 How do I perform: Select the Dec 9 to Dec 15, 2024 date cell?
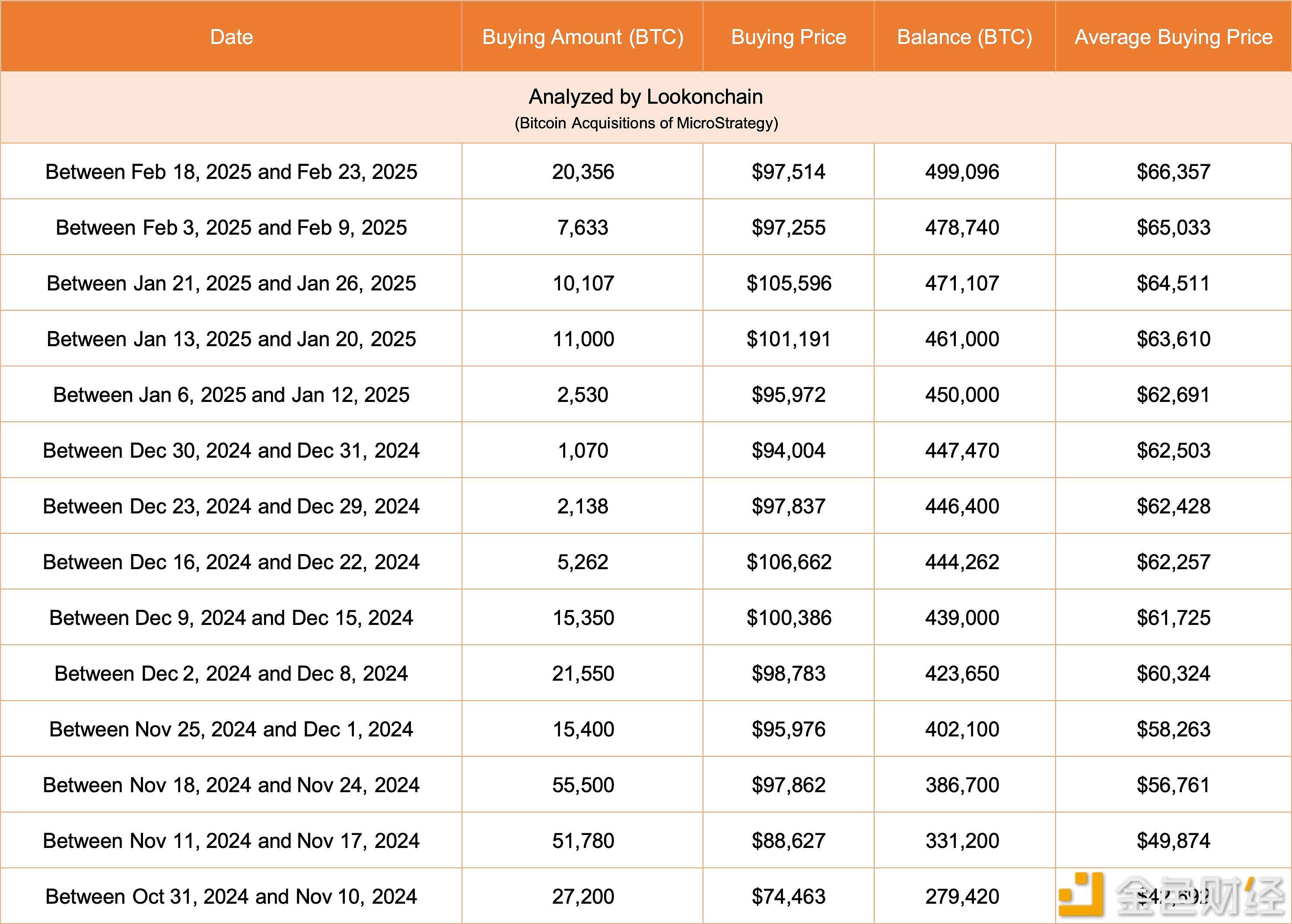point(231,617)
